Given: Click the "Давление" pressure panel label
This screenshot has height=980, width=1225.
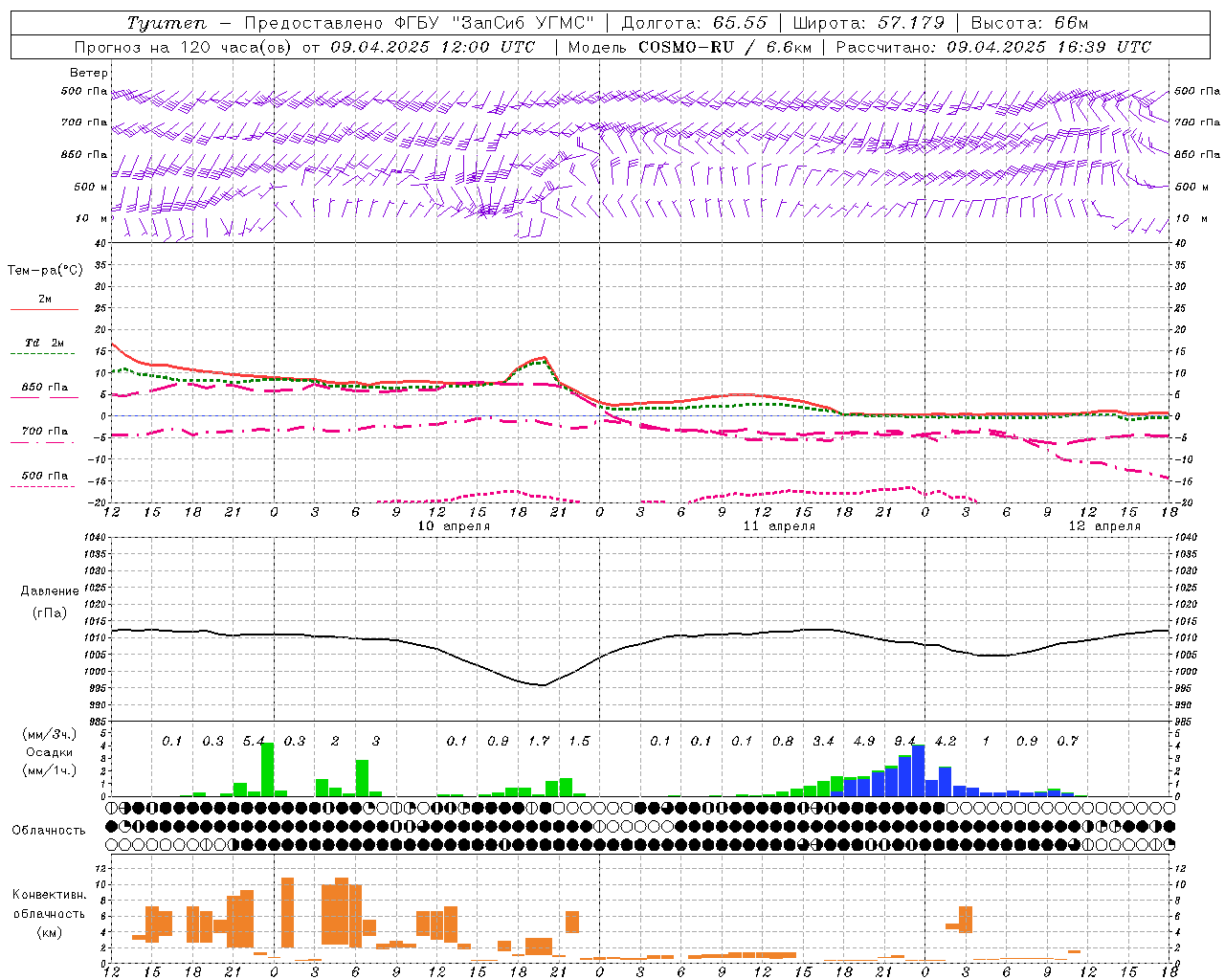Looking at the screenshot, I should pos(50,591).
